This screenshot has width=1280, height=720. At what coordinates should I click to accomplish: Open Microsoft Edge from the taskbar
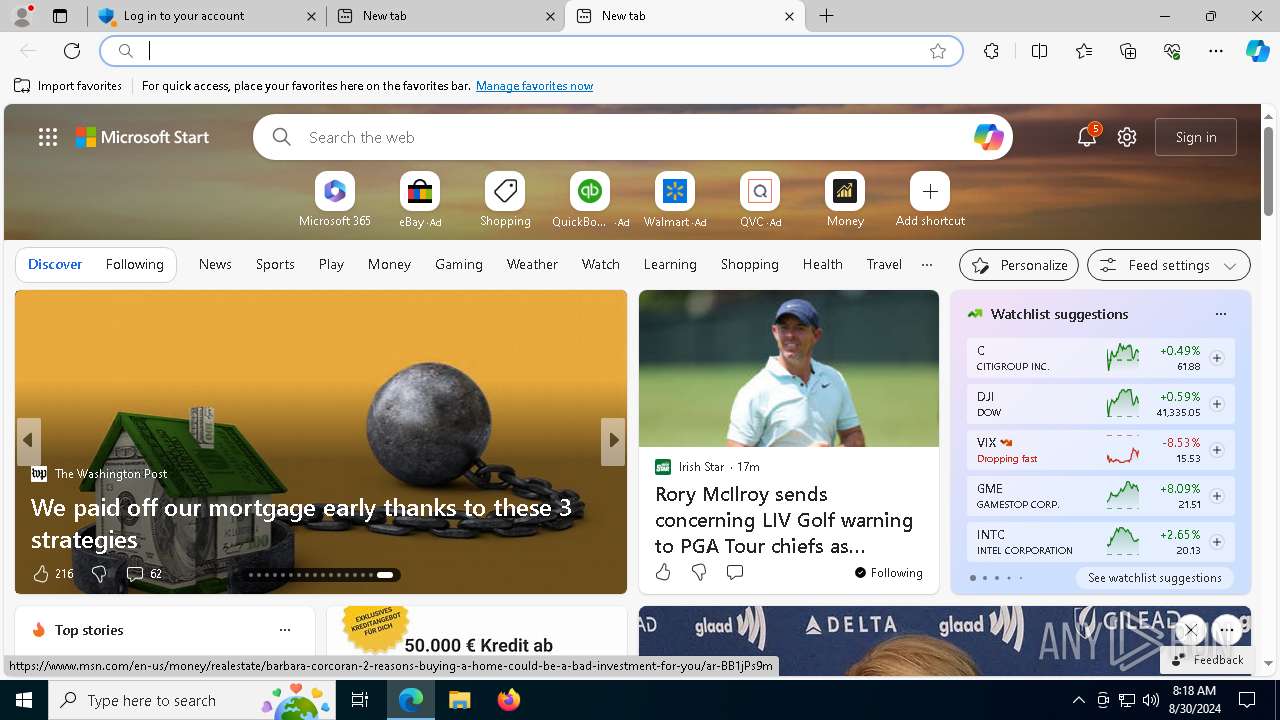(x=411, y=700)
